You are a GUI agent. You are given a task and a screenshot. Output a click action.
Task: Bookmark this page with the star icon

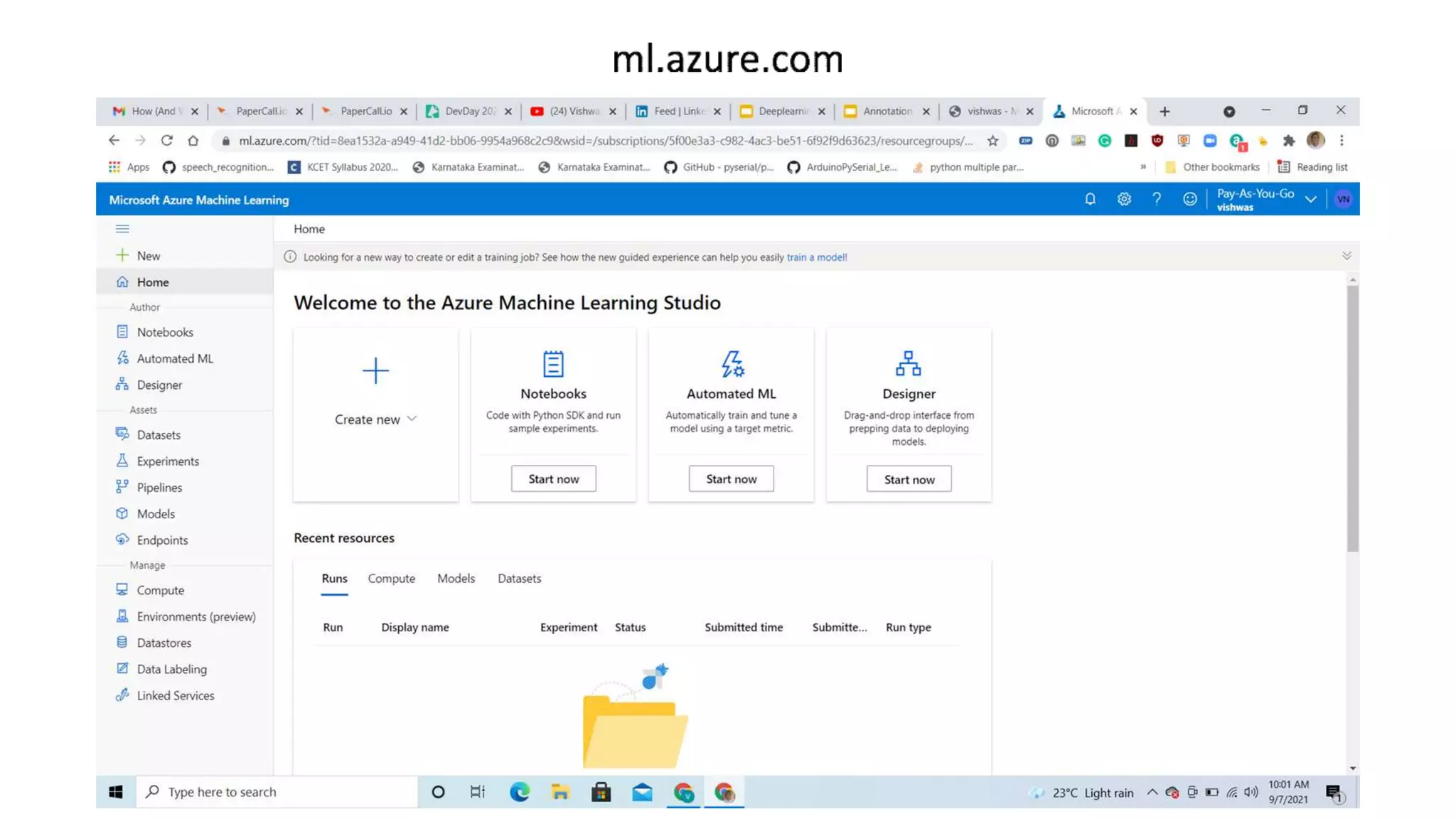point(992,141)
